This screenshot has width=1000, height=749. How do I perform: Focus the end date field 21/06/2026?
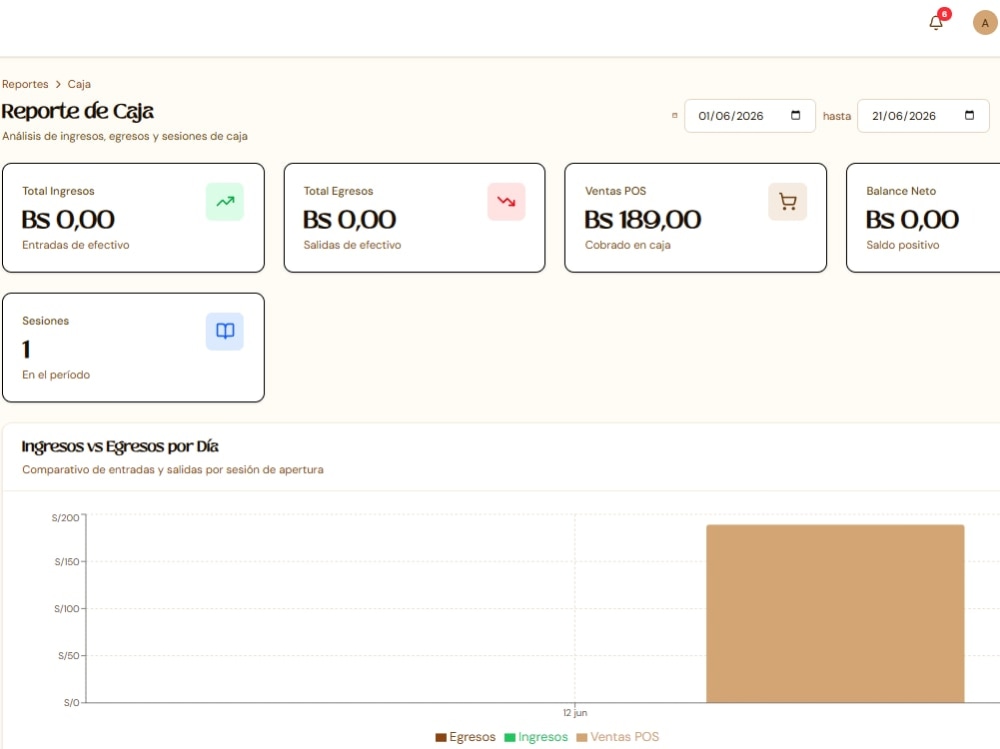point(923,116)
